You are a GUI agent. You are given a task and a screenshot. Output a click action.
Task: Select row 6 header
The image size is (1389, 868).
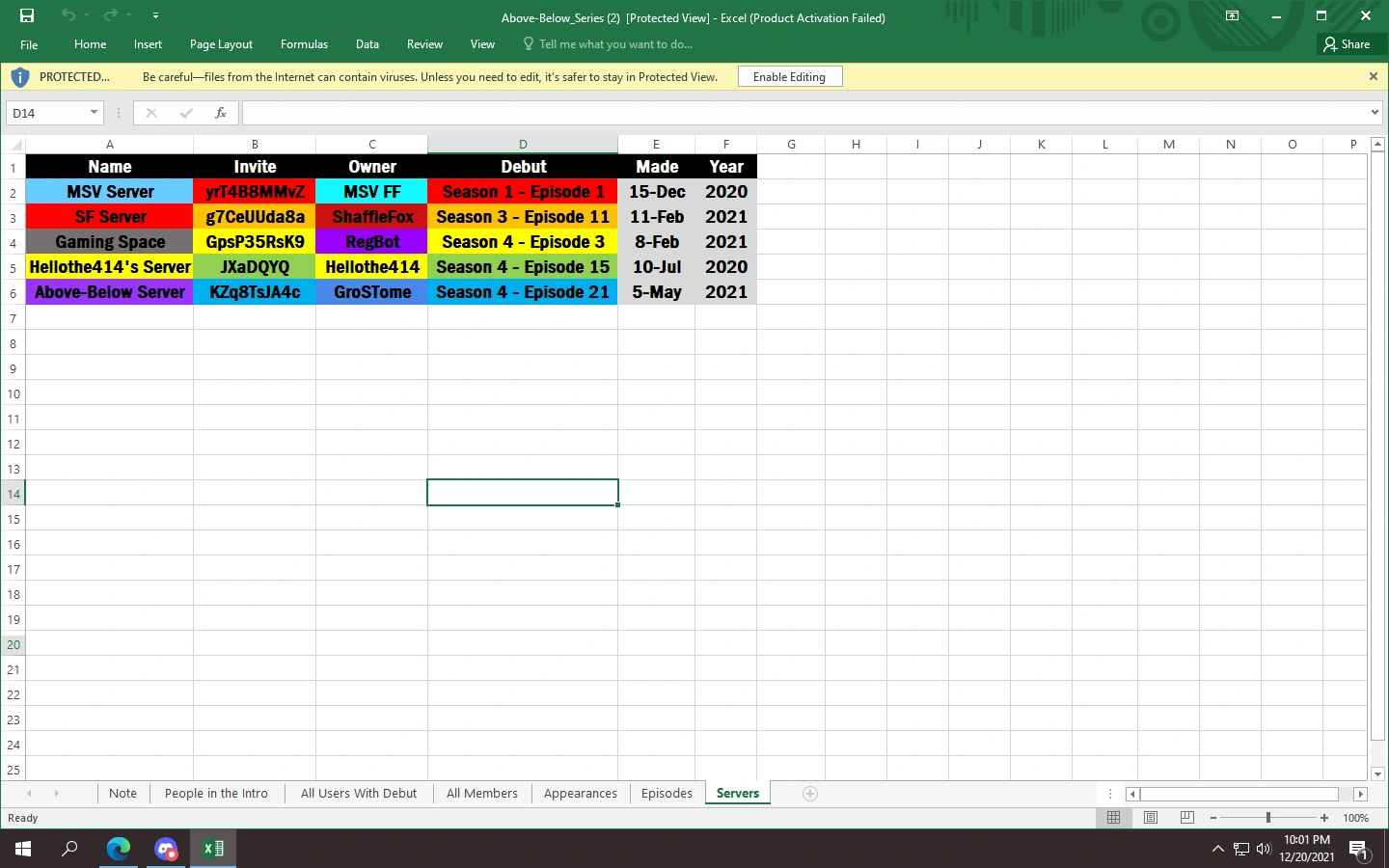13,292
